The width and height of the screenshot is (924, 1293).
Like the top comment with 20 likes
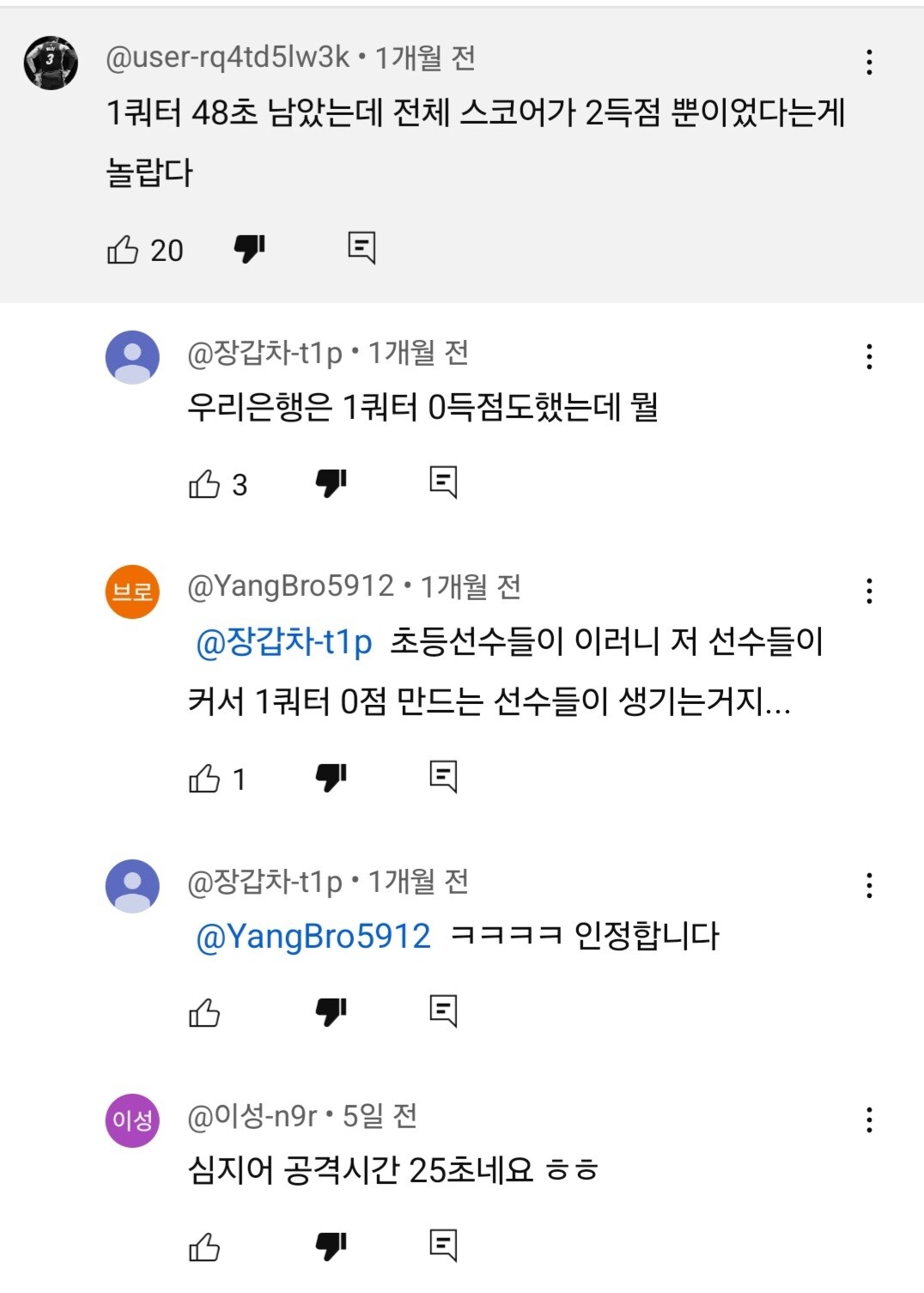[x=123, y=250]
